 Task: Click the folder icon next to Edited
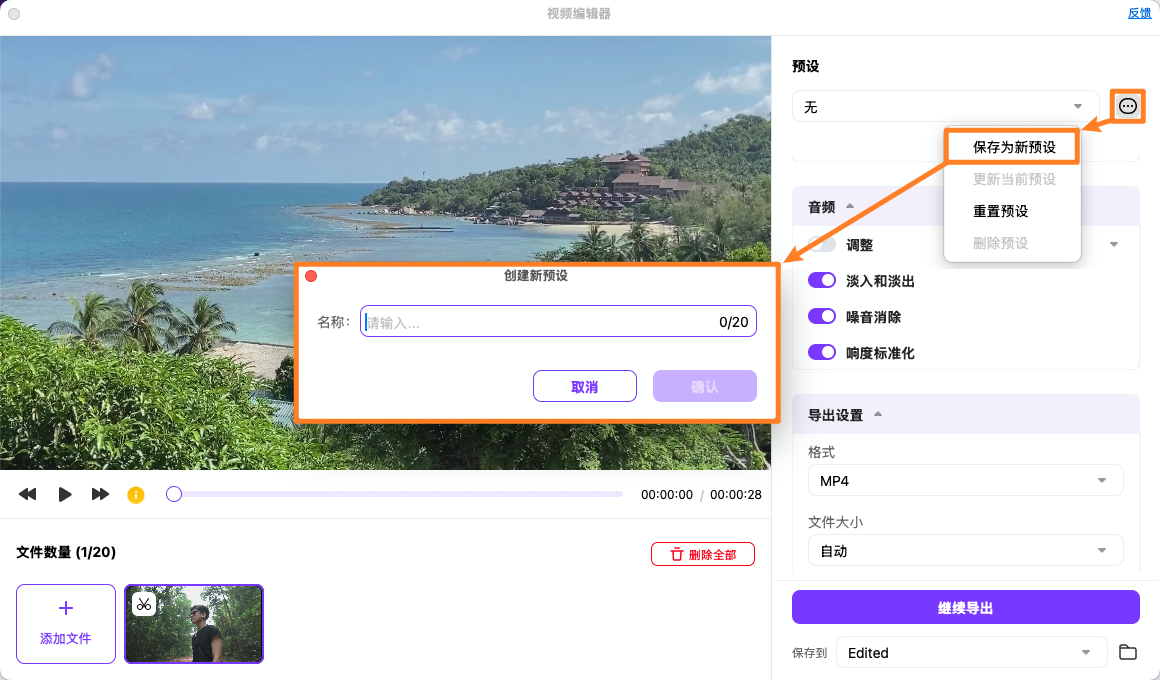pyautogui.click(x=1128, y=652)
